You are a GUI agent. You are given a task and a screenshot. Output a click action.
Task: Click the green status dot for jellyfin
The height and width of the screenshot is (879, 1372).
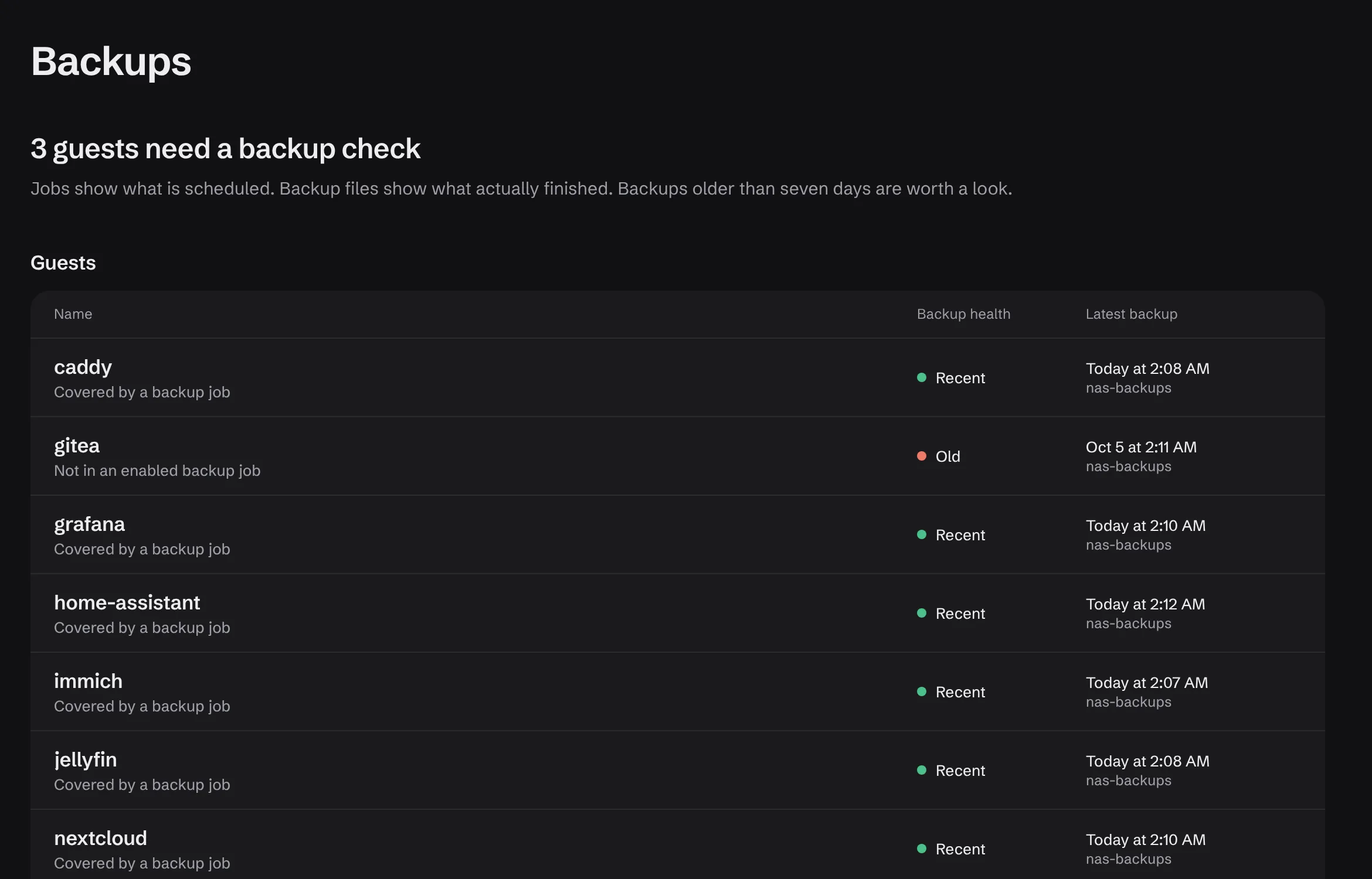pyautogui.click(x=922, y=771)
